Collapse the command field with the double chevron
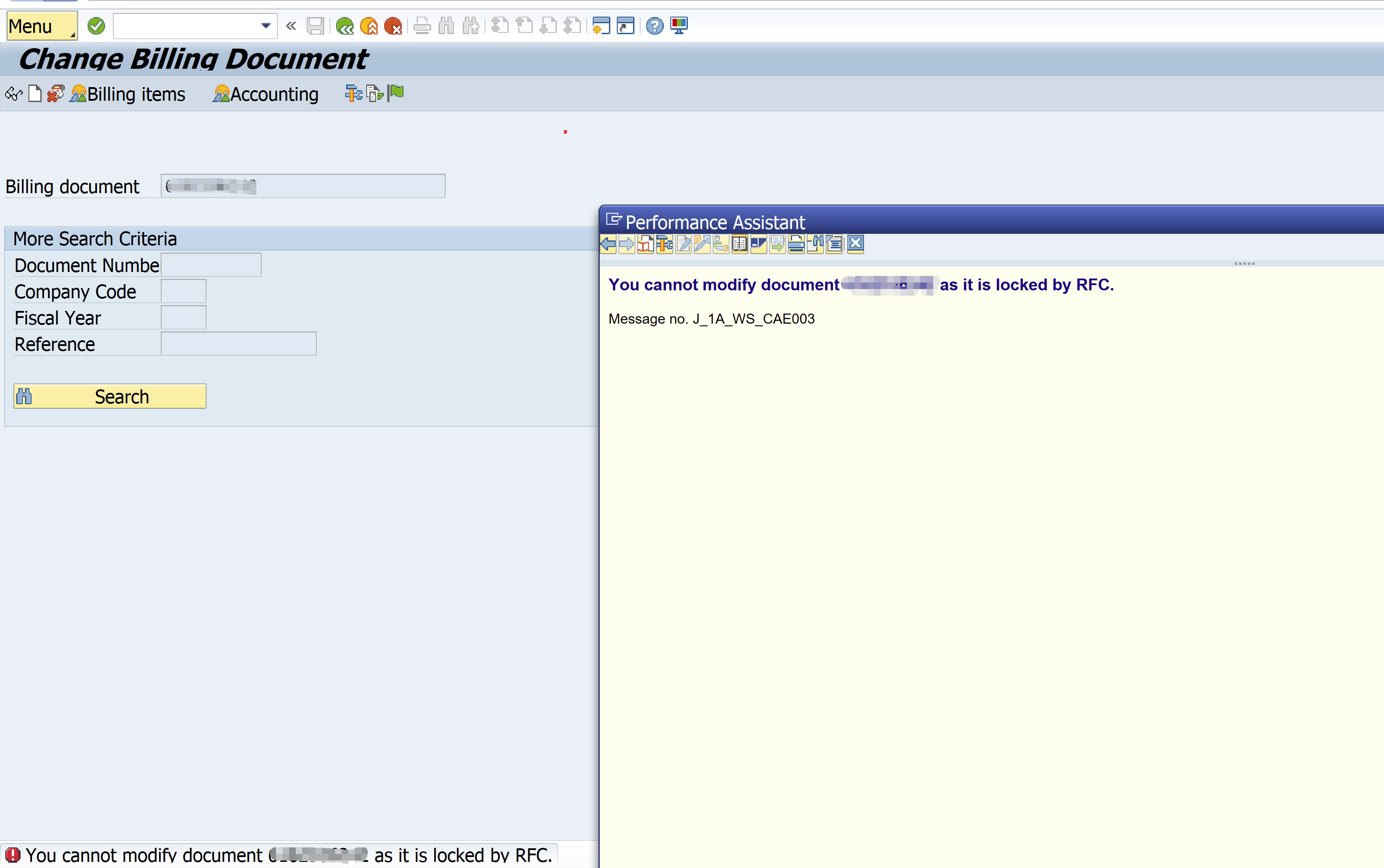Viewport: 1384px width, 868px height. tap(291, 26)
